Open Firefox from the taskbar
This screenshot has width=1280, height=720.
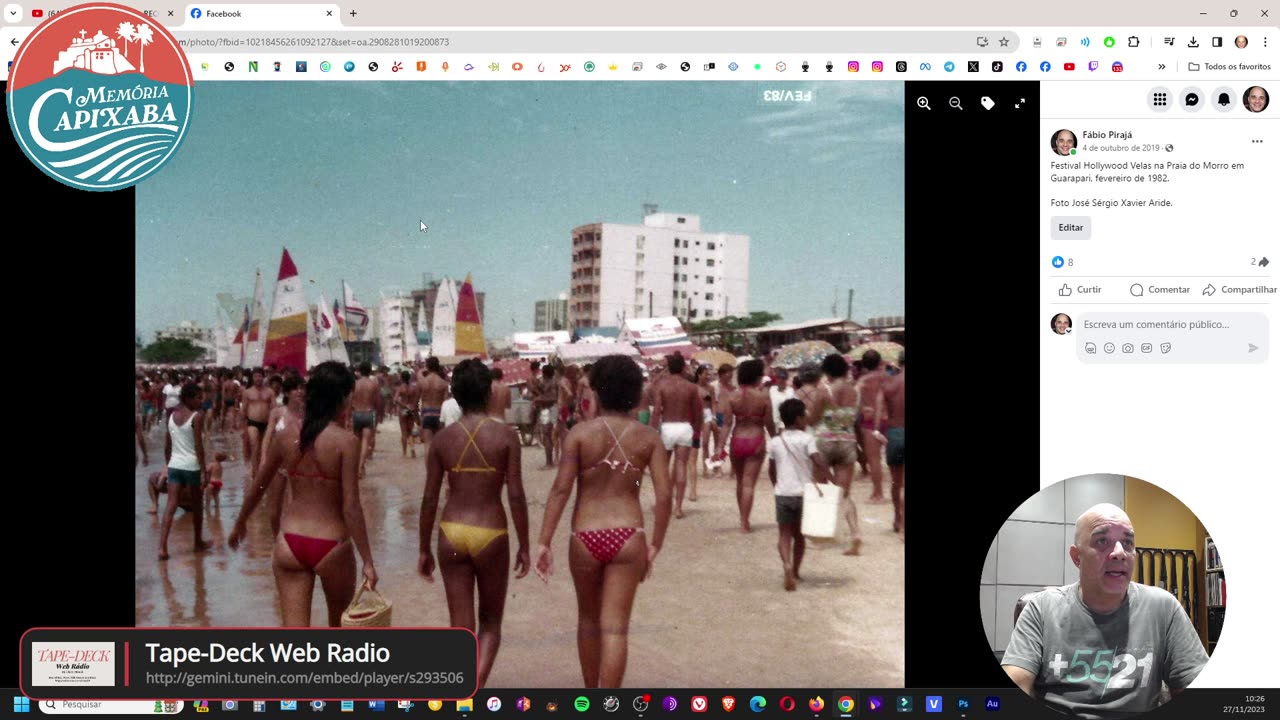pos(817,704)
